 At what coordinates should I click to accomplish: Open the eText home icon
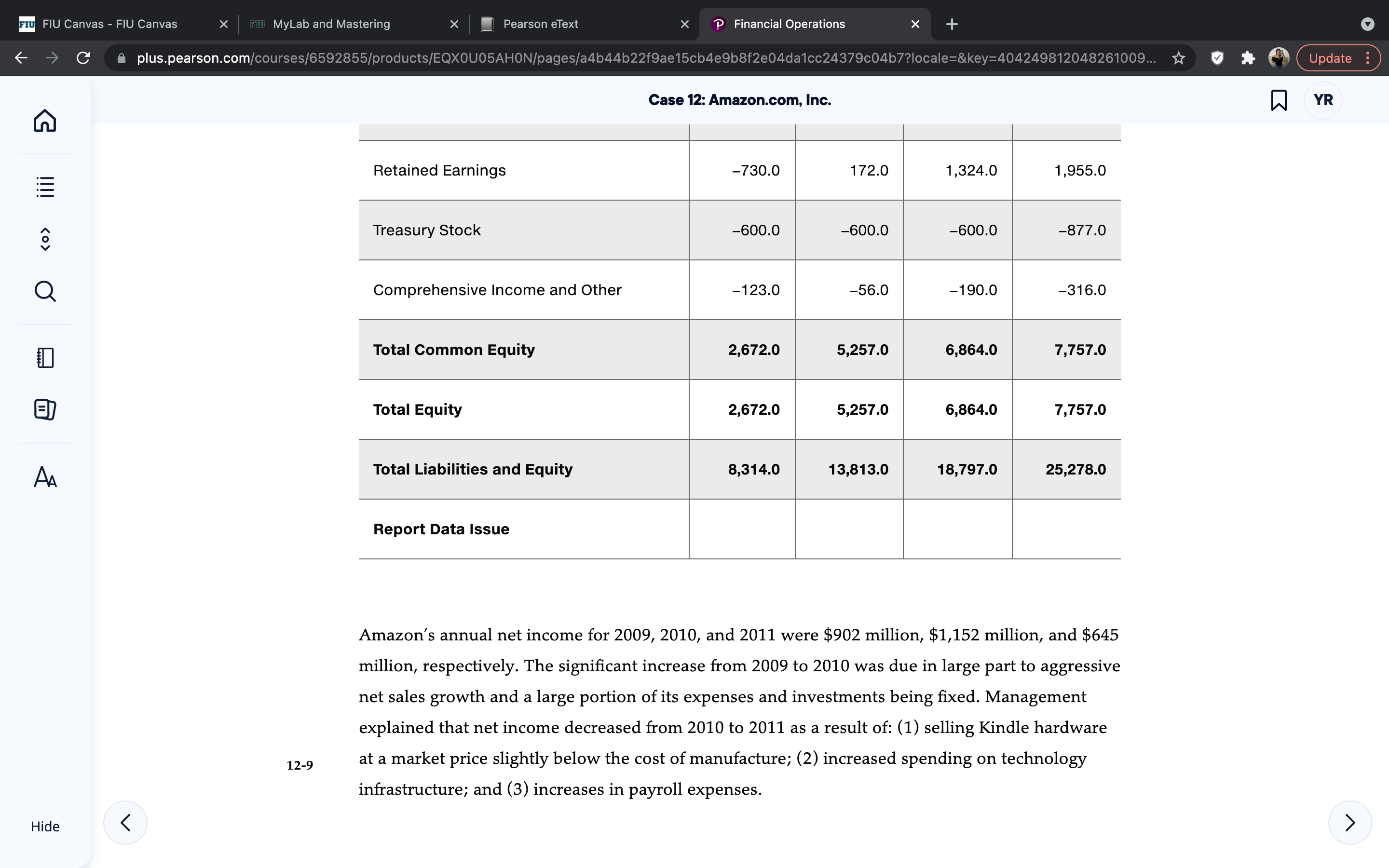tap(45, 121)
